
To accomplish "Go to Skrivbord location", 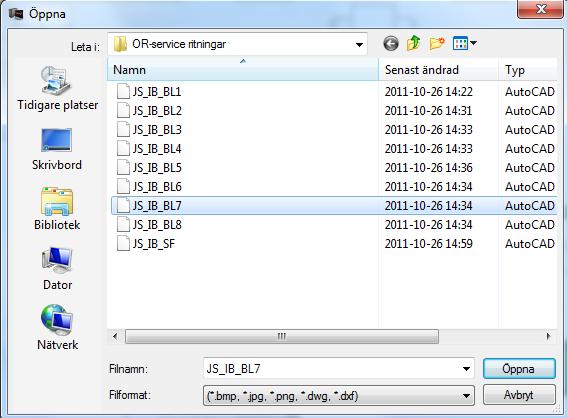I will click(x=57, y=149).
